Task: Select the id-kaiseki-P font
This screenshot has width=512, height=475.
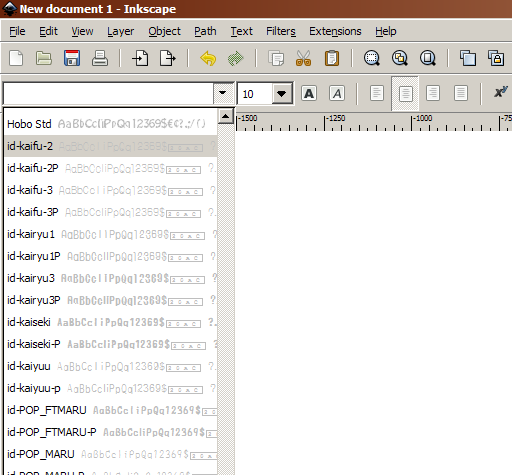Action: pyautogui.click(x=111, y=344)
